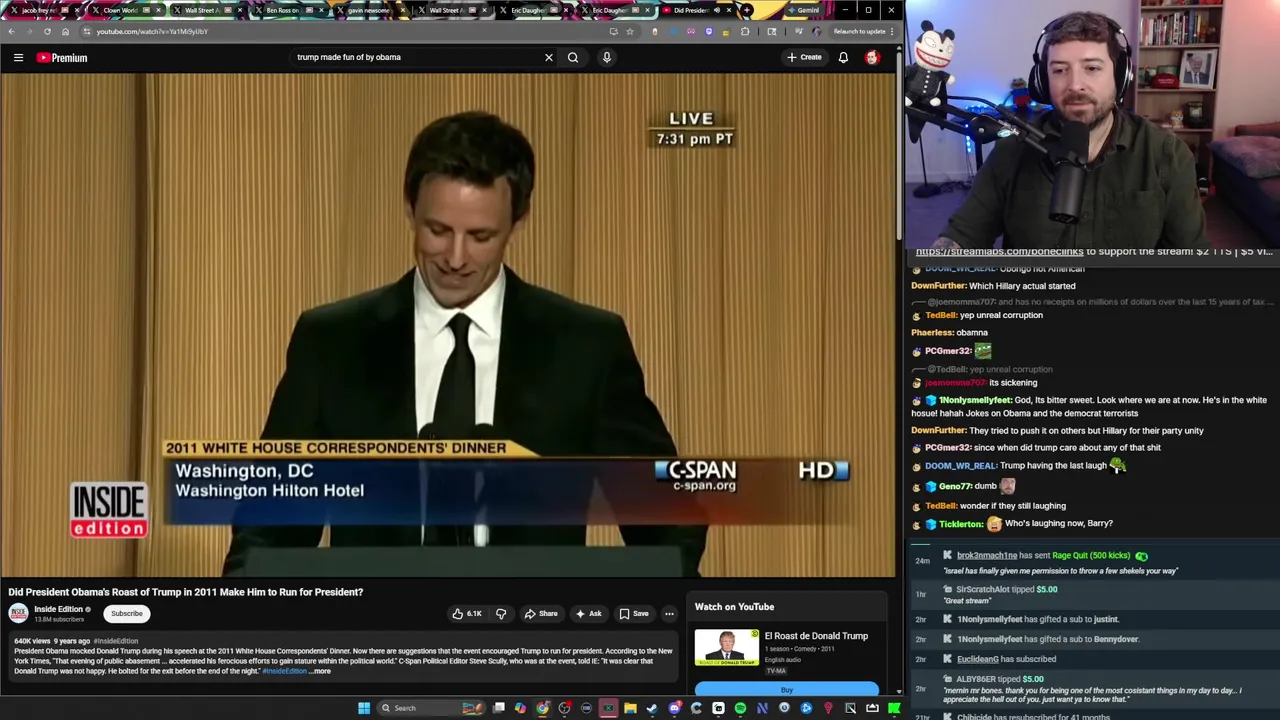Reload the YouTube page

[47, 31]
